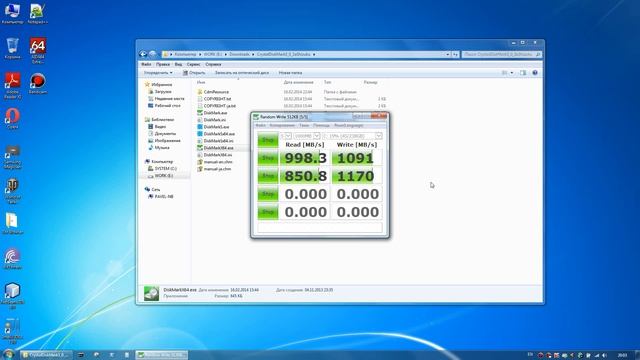Click Открыть in Explorer toolbar
Screen dimensions: 640x360
[x=194, y=73]
